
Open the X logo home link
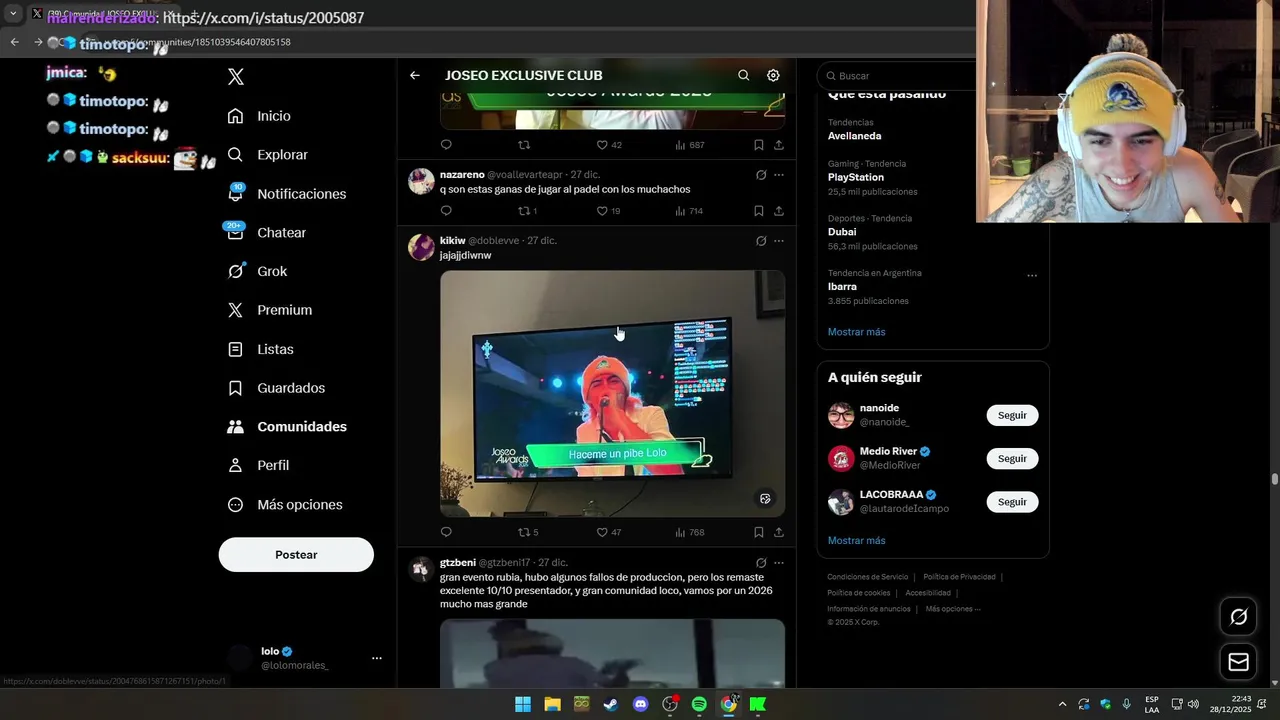tap(236, 77)
